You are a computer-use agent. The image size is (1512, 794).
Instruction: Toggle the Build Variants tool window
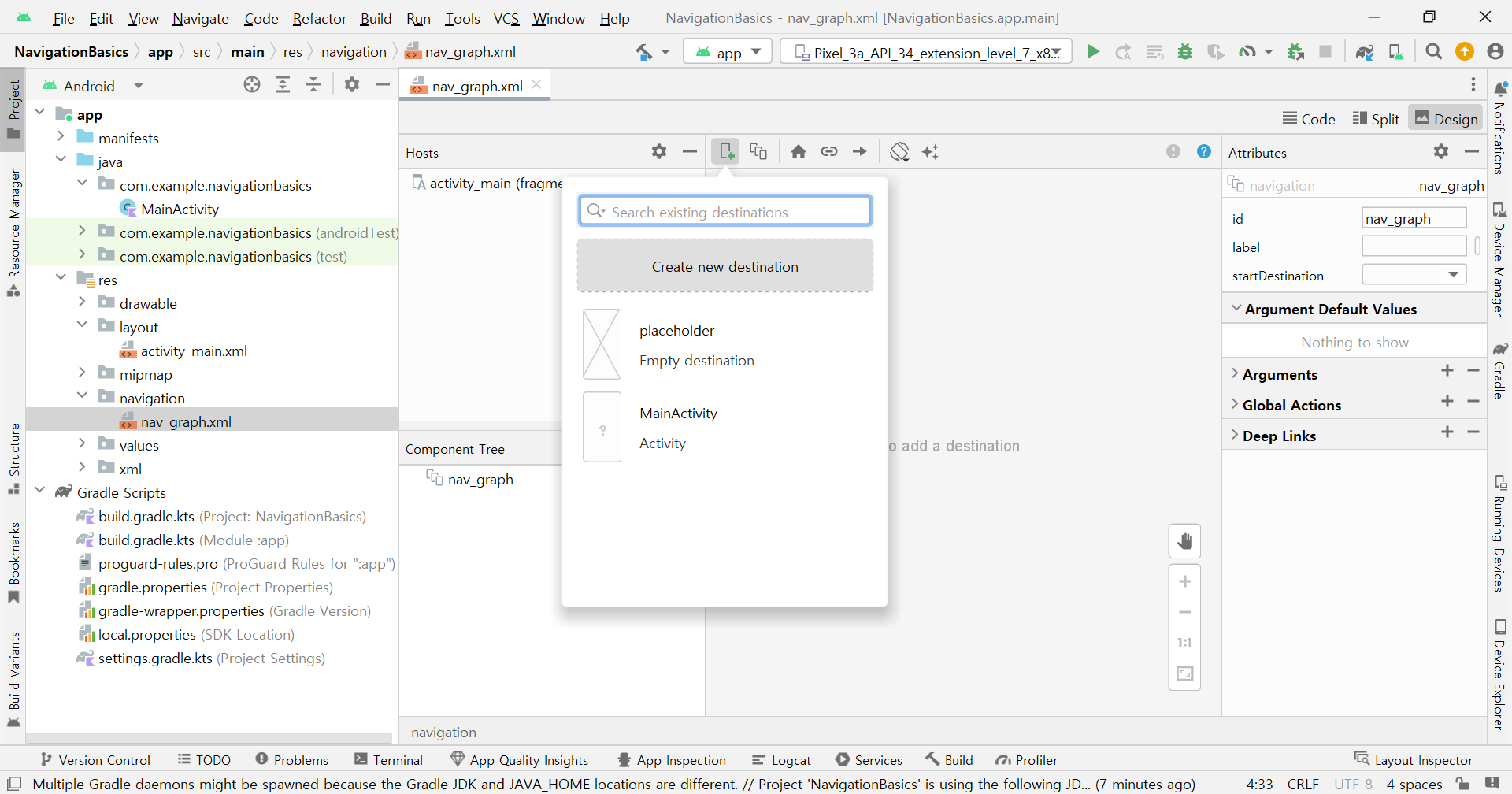13,680
